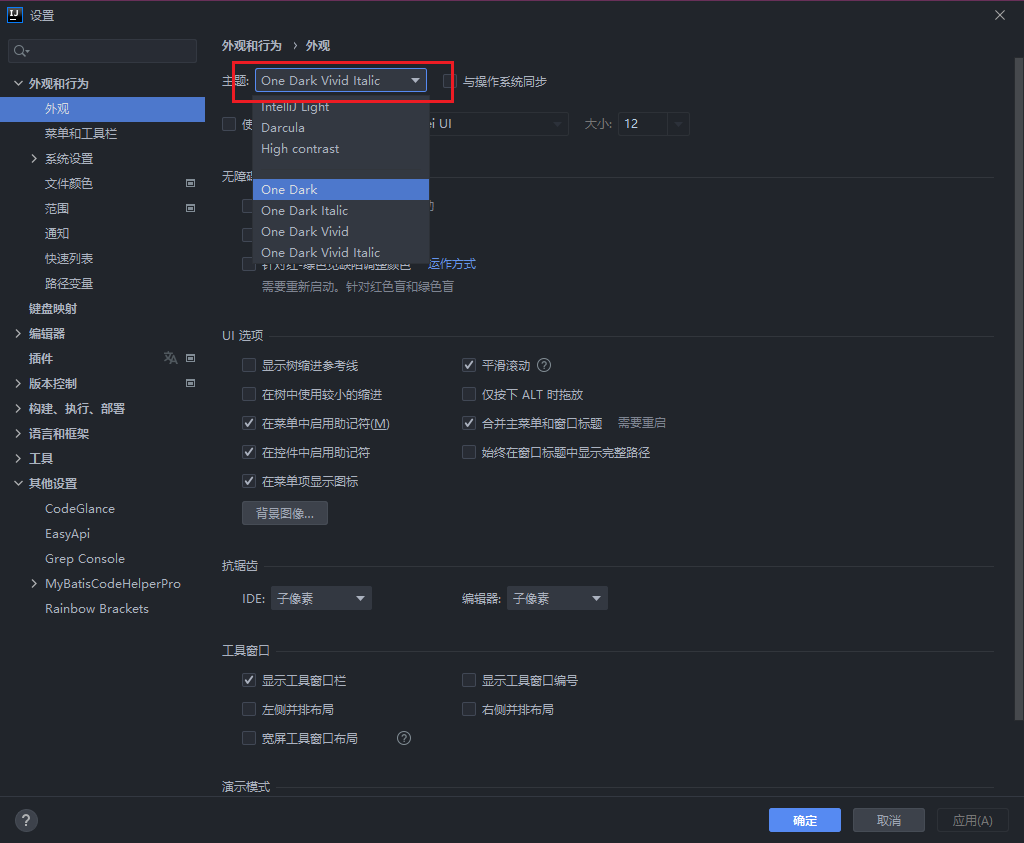
Task: Select One Dark Italic theme option
Action: click(341, 210)
